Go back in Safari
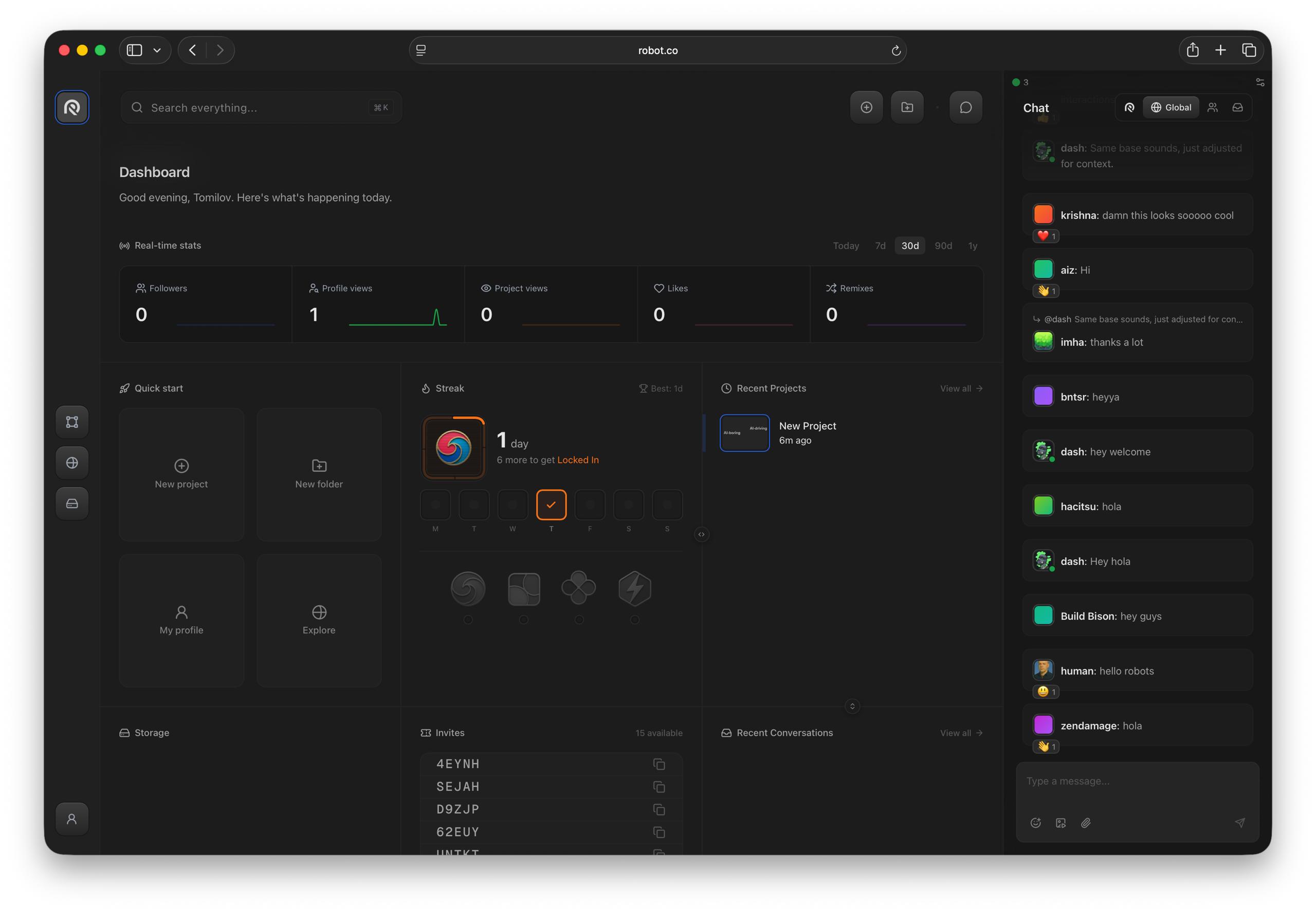 coord(192,50)
